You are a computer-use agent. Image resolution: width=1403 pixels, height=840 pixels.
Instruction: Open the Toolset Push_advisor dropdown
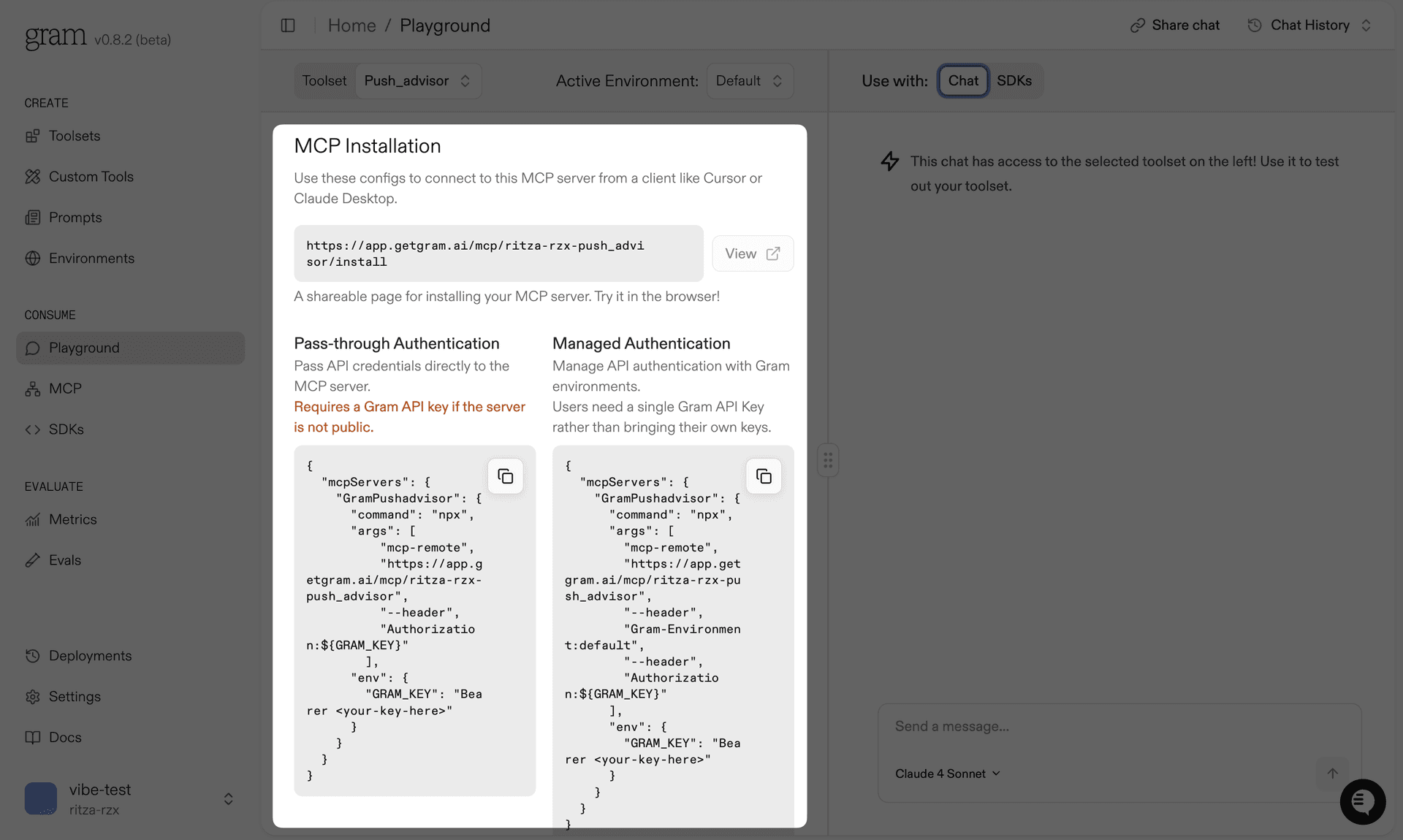[417, 80]
